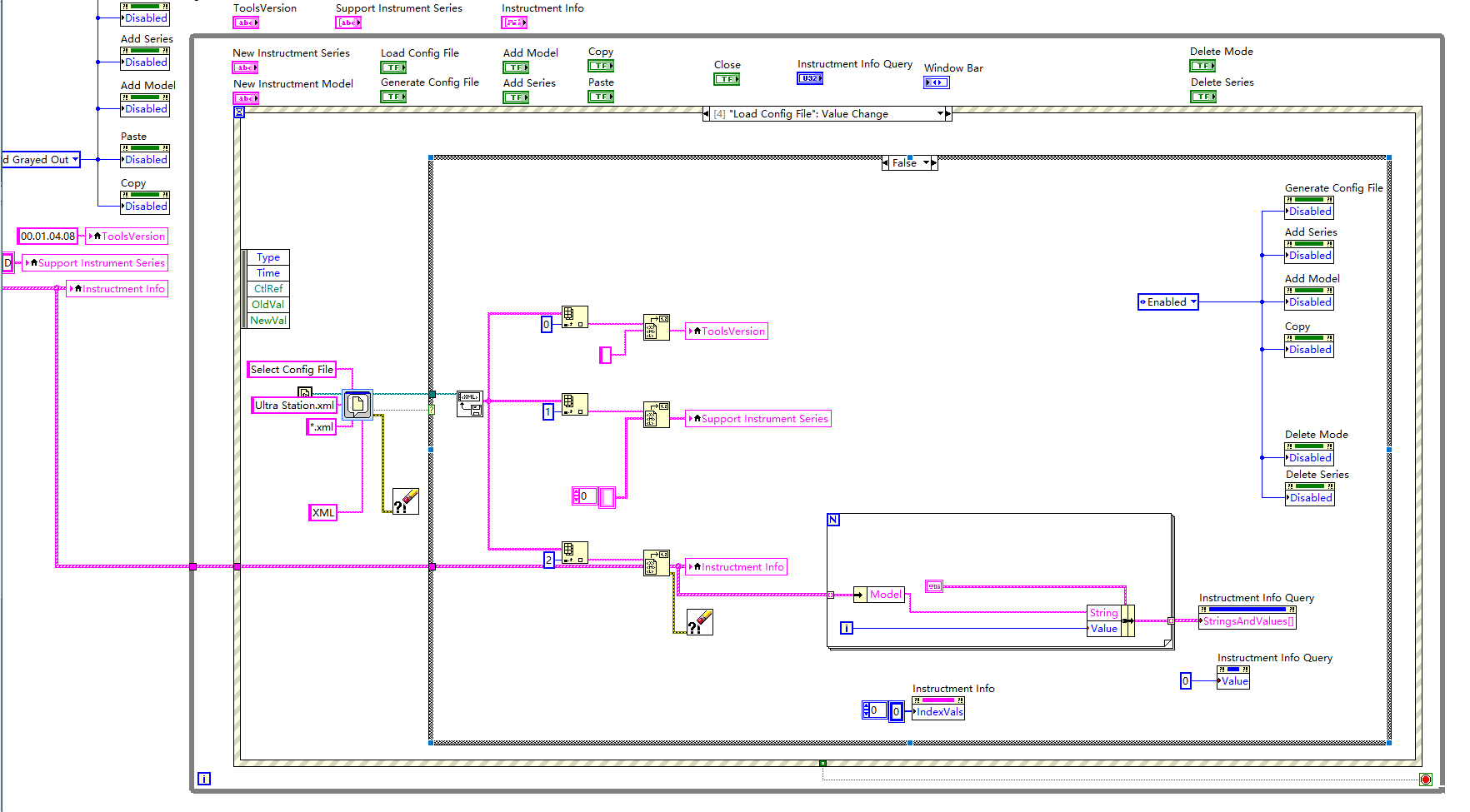Viewport: 1470px width, 812px height.
Task: Select Type in event data node
Action: (268, 257)
